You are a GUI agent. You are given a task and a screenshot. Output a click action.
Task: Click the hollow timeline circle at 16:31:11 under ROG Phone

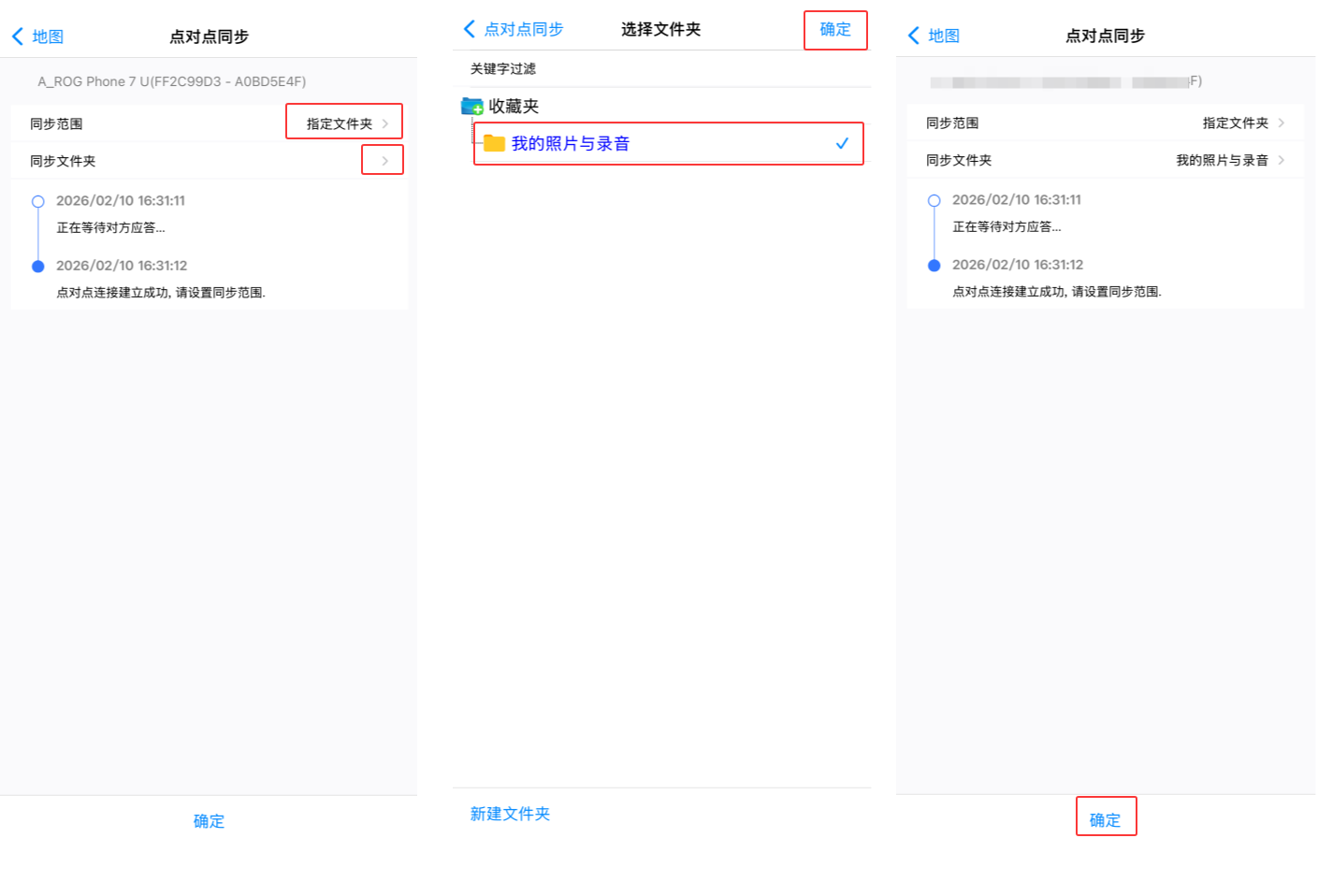[38, 201]
